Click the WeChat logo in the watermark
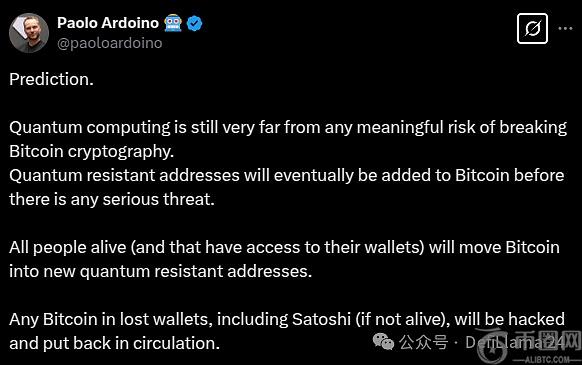This screenshot has height=365, width=582. [x=383, y=342]
